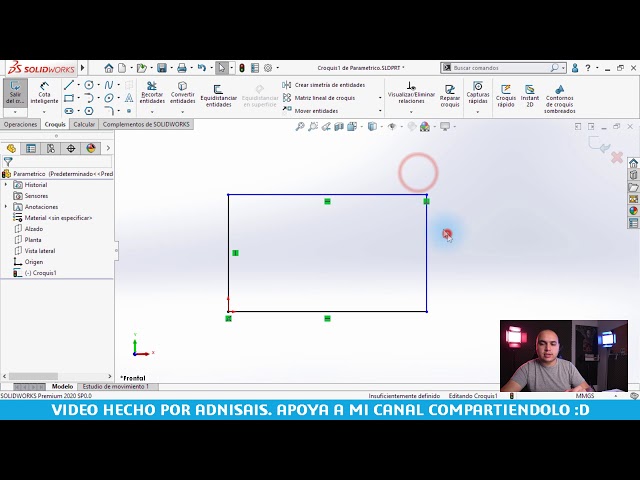This screenshot has height=480, width=640.
Task: Select the Point sketch tool
Action: [x=129, y=111]
